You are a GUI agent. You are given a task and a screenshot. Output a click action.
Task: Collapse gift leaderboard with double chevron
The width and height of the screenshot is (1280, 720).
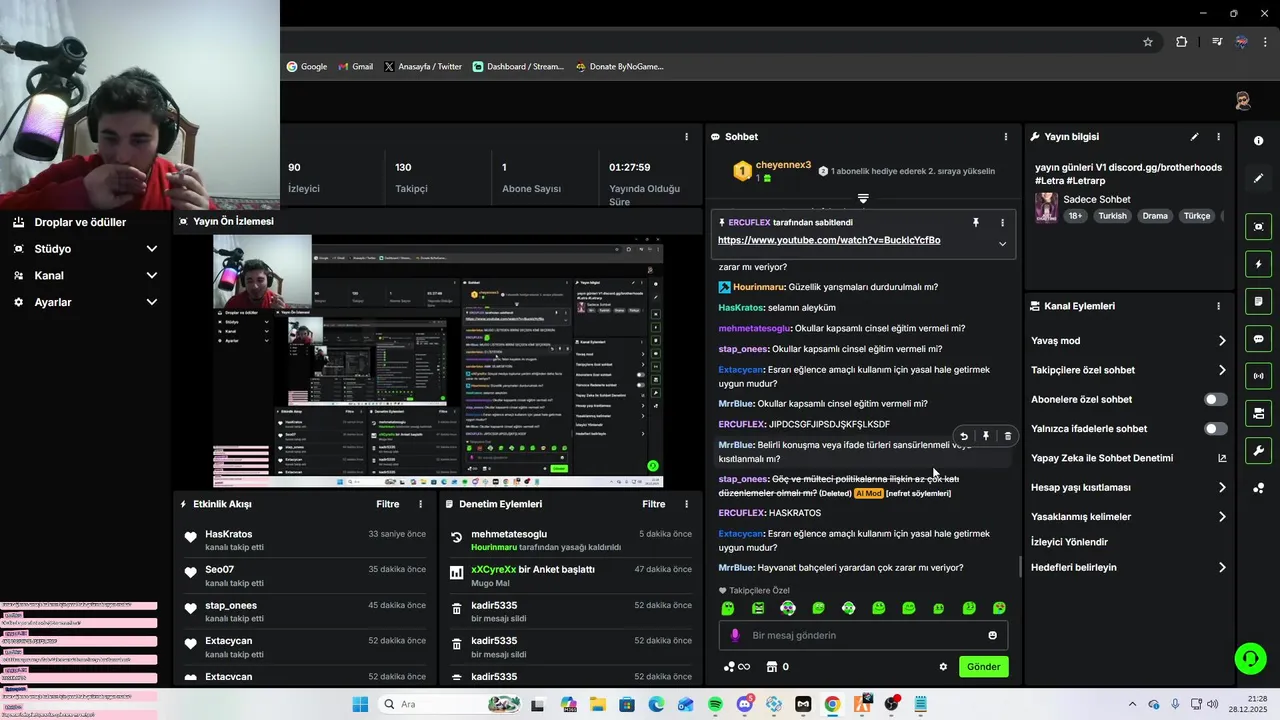(863, 199)
